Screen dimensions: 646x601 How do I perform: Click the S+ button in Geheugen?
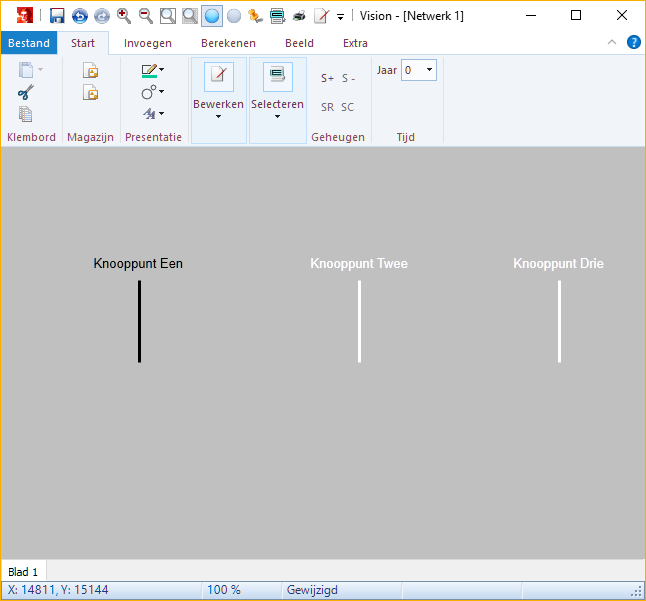[x=327, y=78]
